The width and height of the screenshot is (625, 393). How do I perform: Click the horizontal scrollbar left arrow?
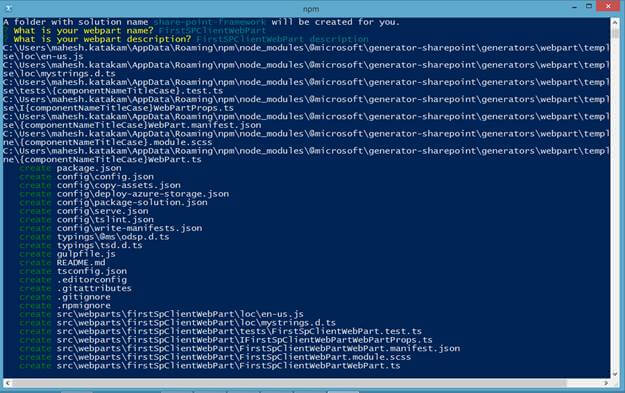click(8, 383)
